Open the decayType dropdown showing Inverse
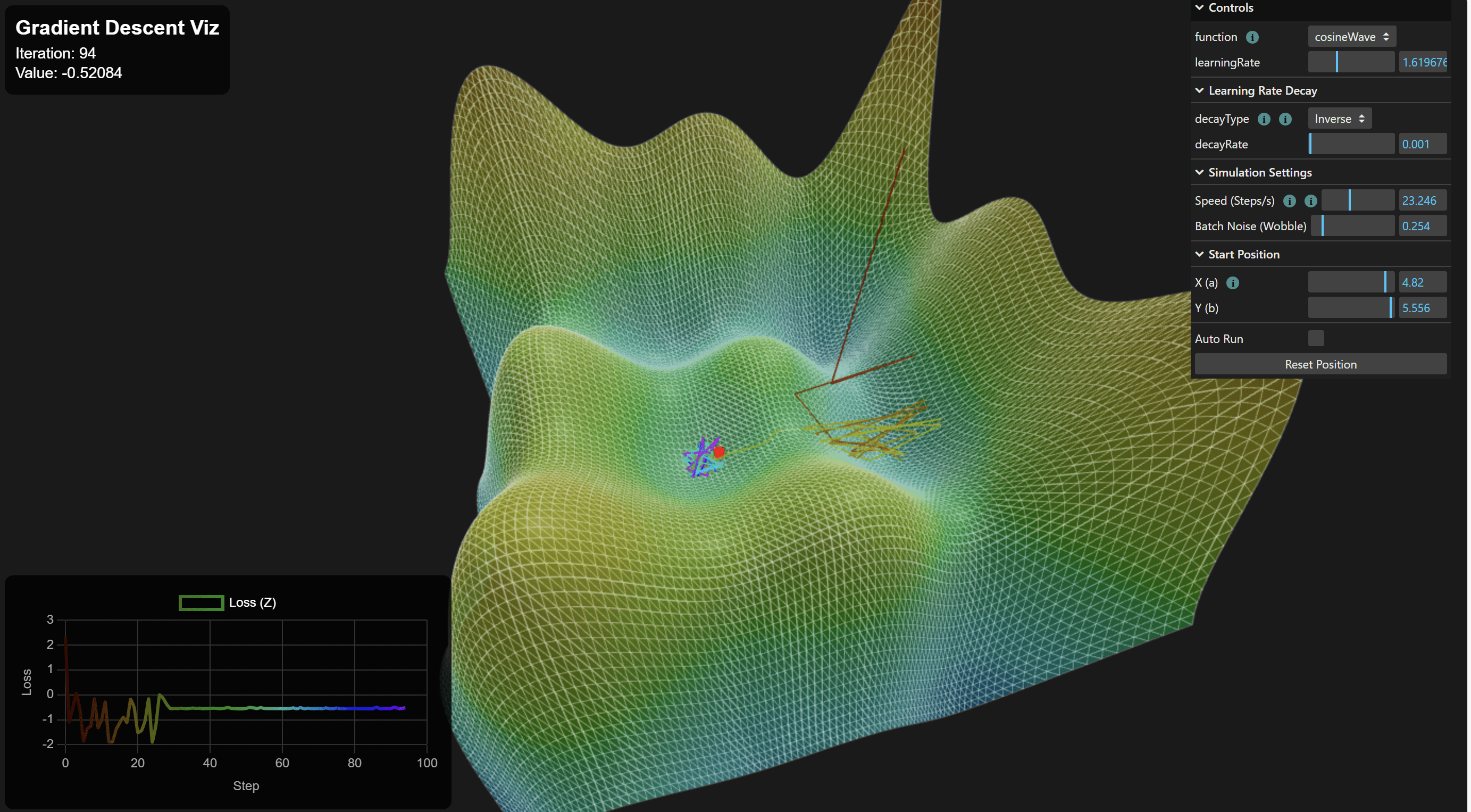 click(1339, 118)
